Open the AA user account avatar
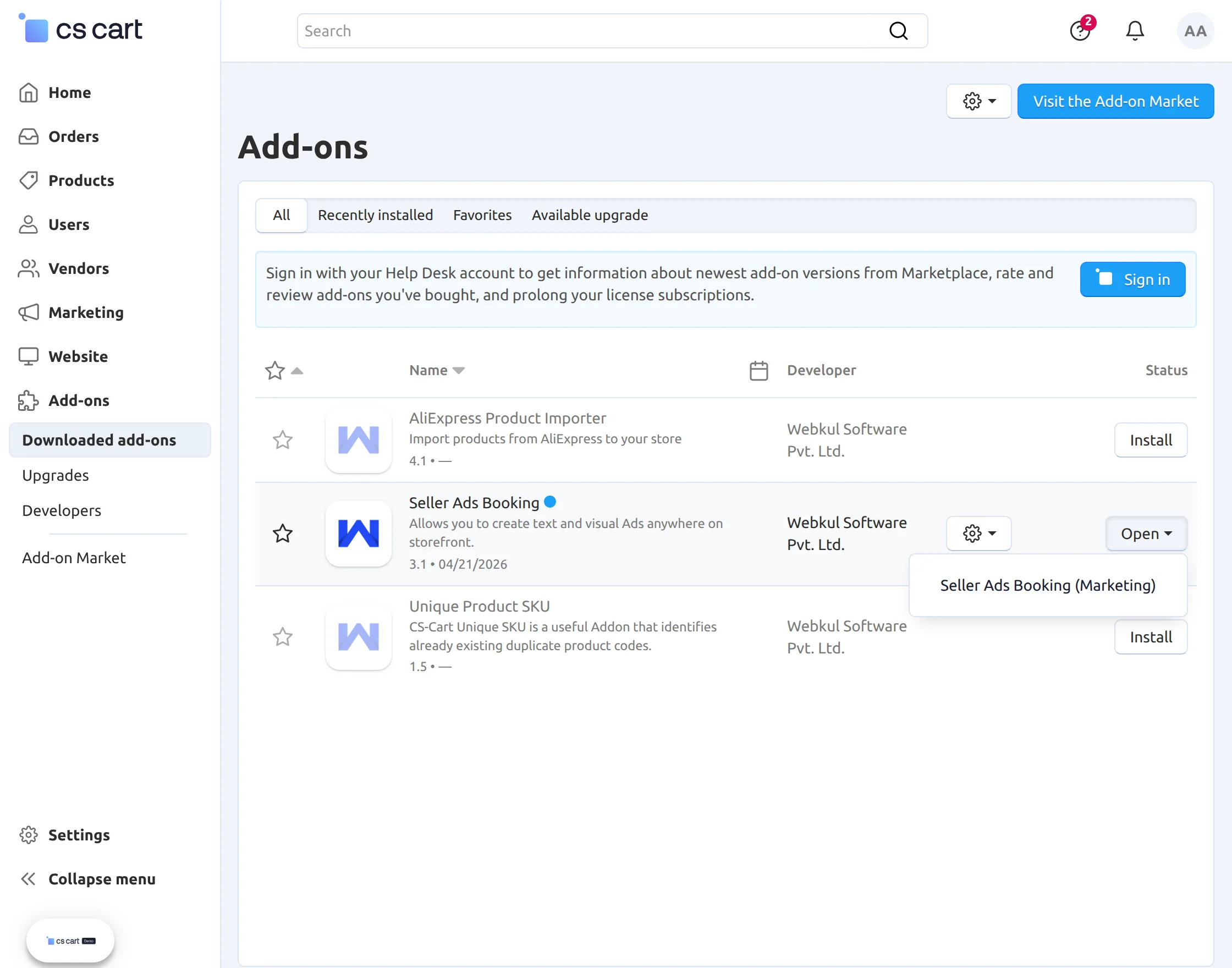 1195,31
